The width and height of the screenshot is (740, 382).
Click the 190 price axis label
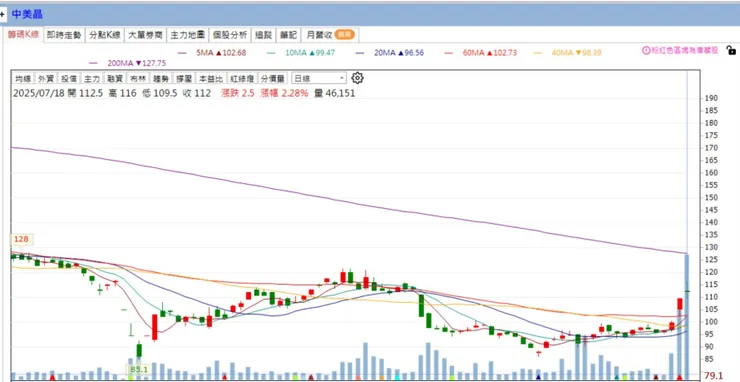point(711,98)
